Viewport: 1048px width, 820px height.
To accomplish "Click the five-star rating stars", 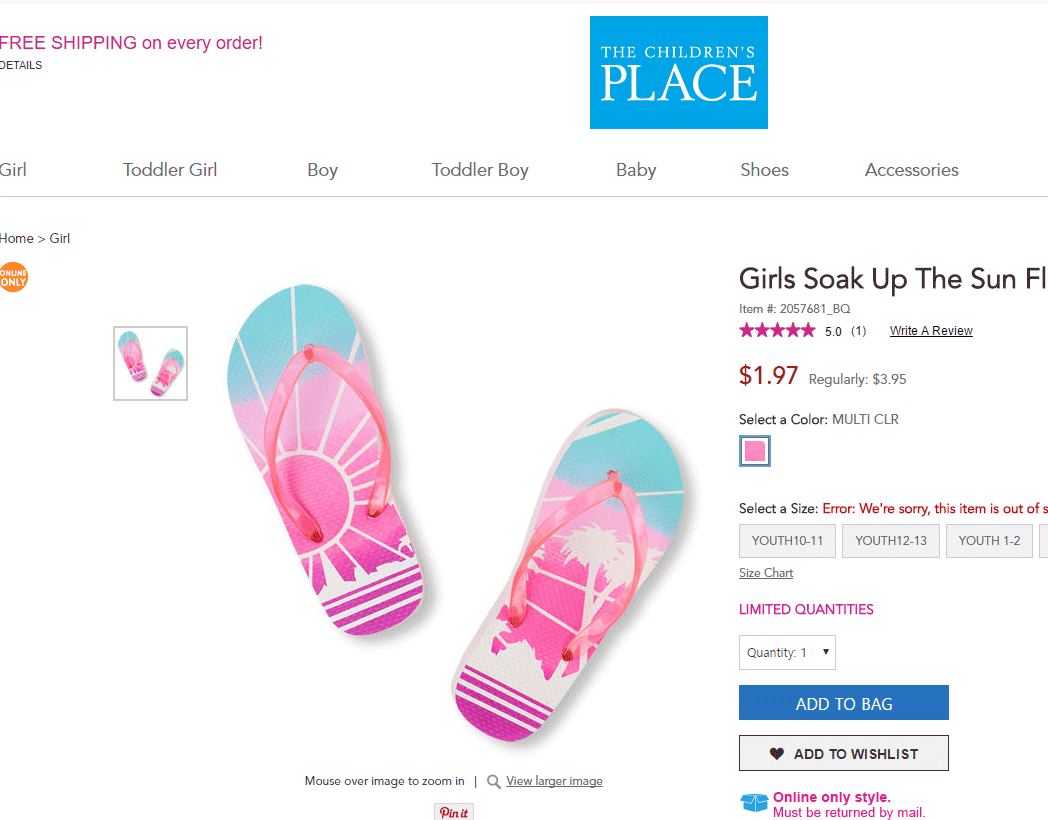I will [777, 329].
